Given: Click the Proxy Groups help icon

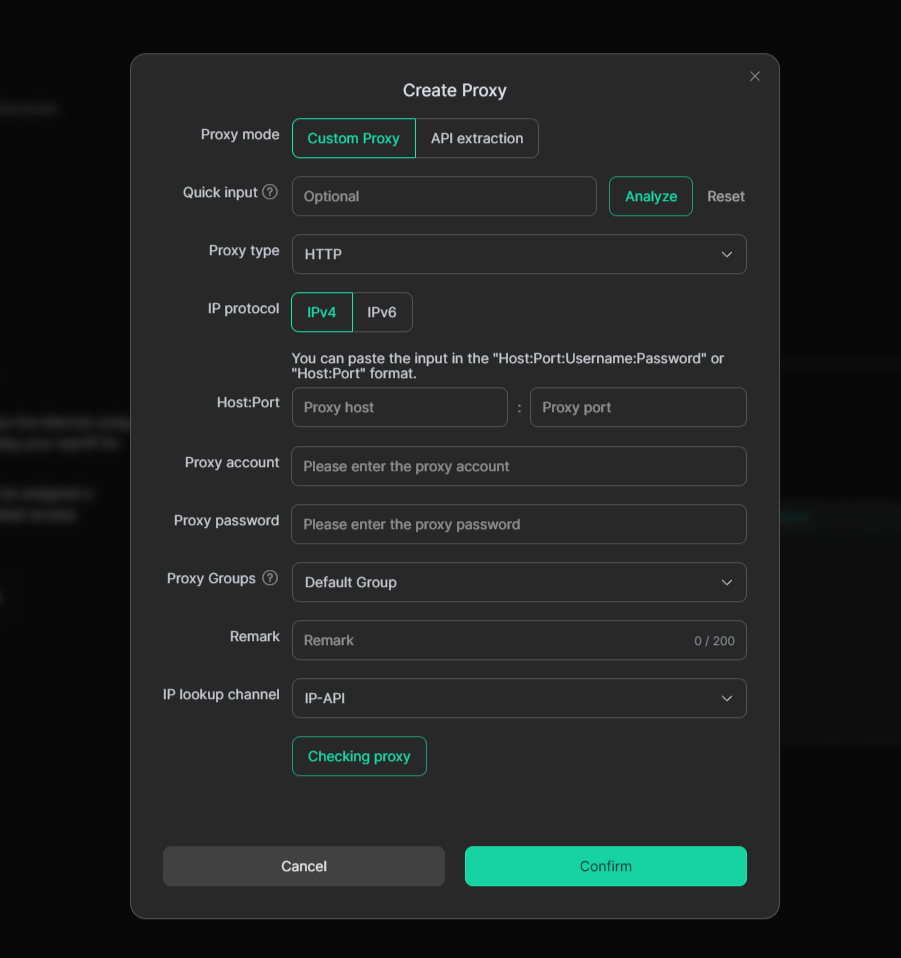Looking at the screenshot, I should point(270,578).
